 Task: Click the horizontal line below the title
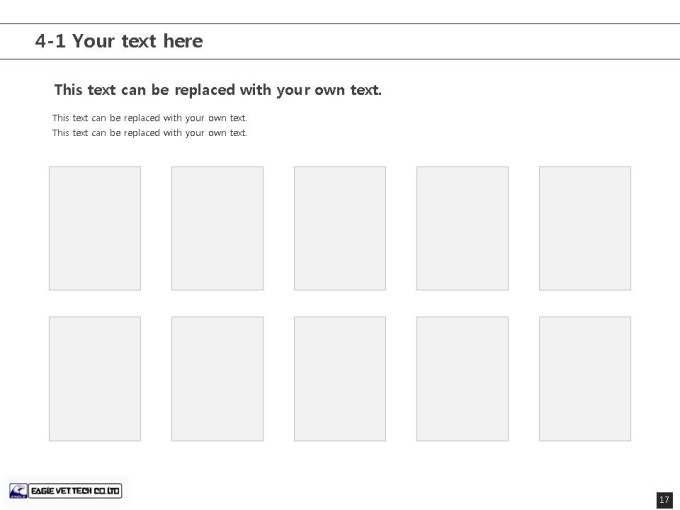tap(340, 59)
